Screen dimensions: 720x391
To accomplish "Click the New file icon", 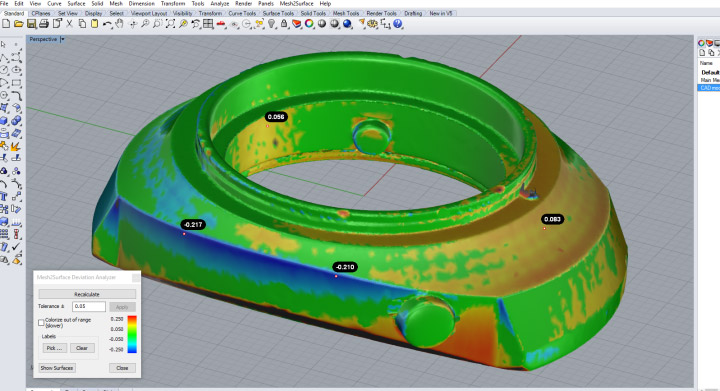I will click(6, 24).
